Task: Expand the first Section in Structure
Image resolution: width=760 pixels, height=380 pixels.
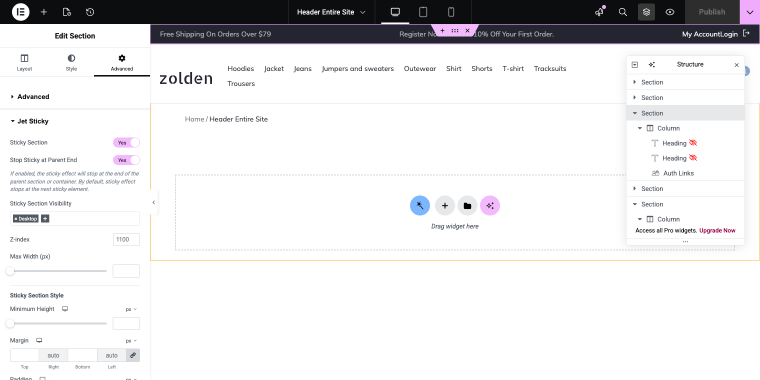Action: 634,82
